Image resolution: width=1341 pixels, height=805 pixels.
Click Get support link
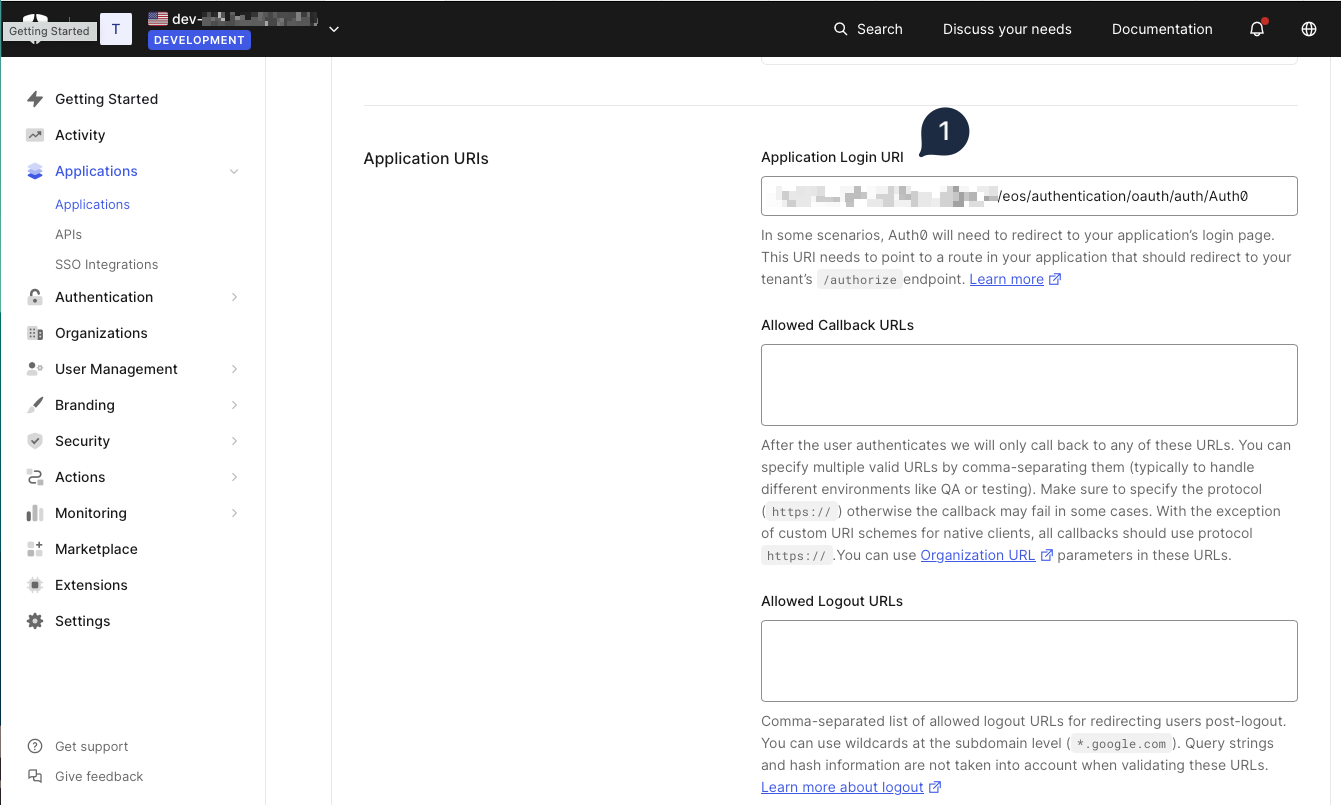coord(92,746)
